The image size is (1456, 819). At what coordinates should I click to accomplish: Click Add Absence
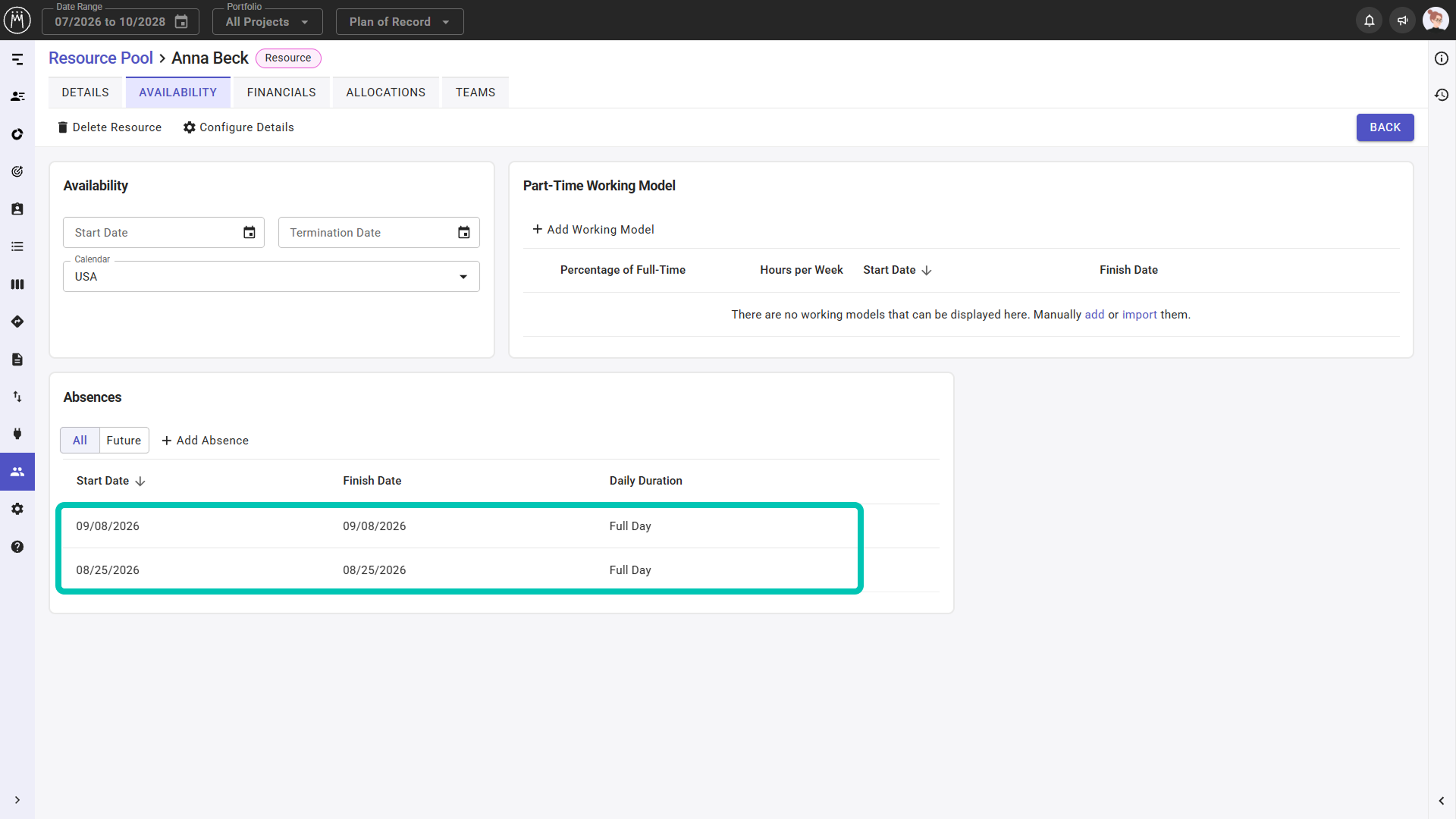click(205, 441)
